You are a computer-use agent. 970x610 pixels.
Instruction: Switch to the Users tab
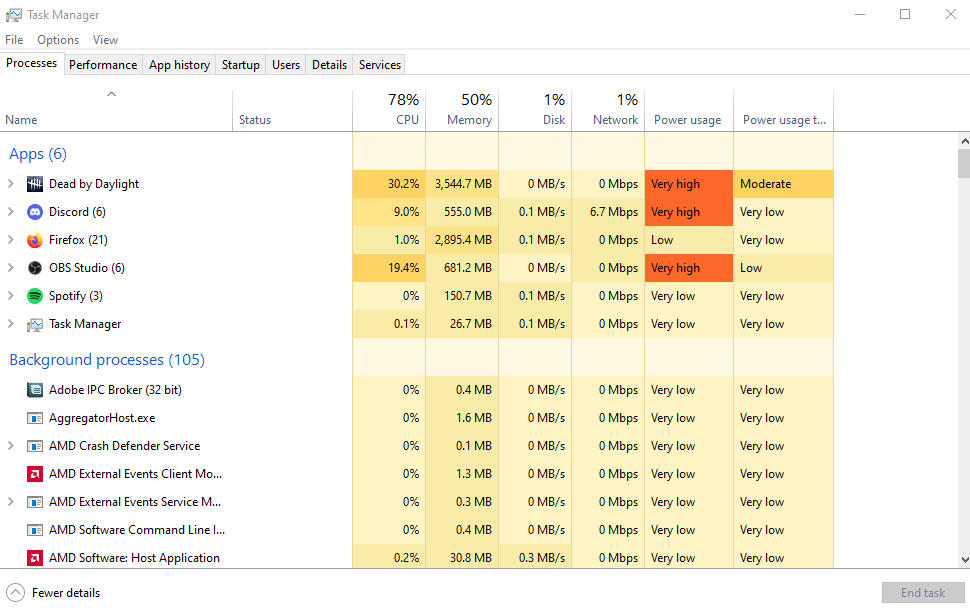tap(286, 65)
